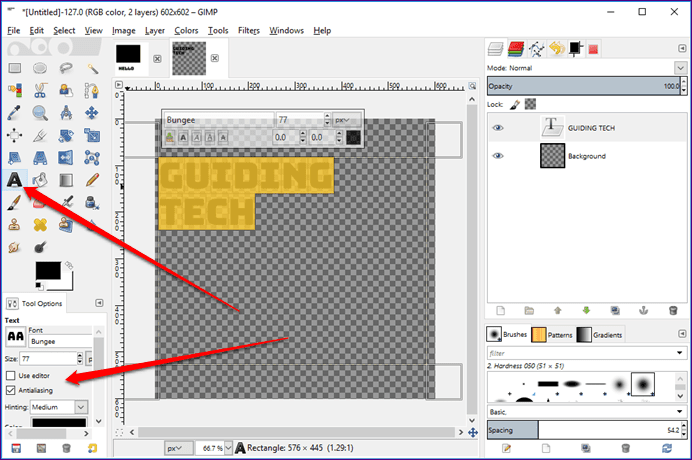
Task: Close the HELLO image tab
Action: (x=157, y=59)
